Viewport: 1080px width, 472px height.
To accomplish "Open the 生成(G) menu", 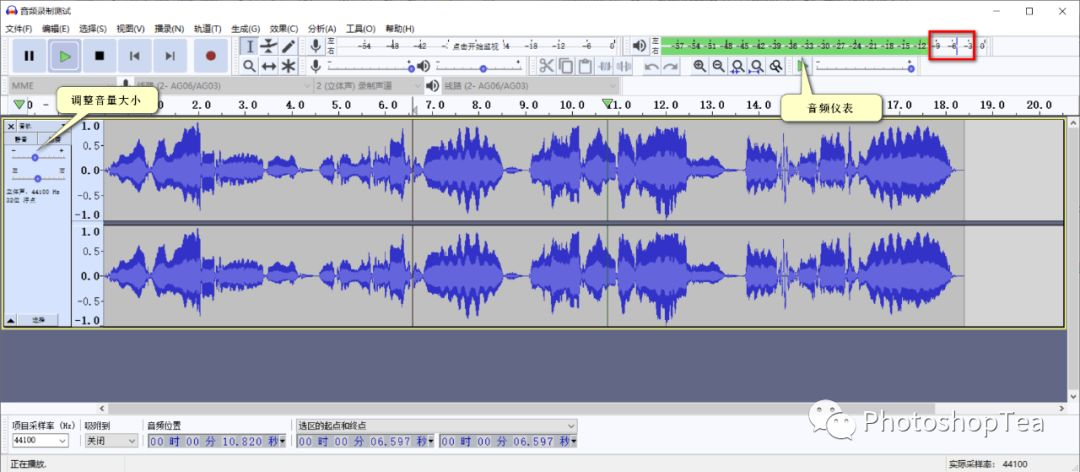I will click(245, 29).
